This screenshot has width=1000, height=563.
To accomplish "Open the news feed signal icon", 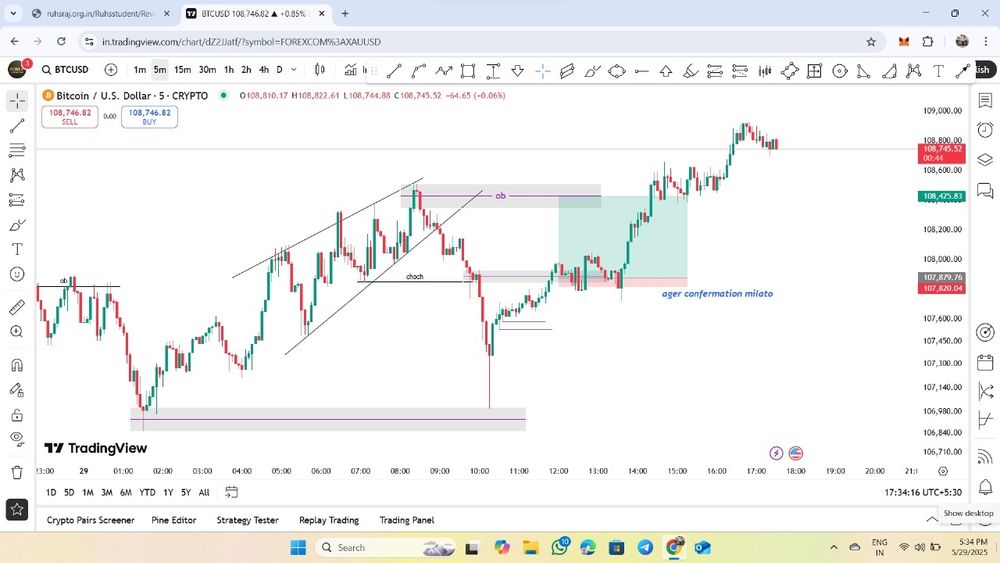I will (x=985, y=456).
